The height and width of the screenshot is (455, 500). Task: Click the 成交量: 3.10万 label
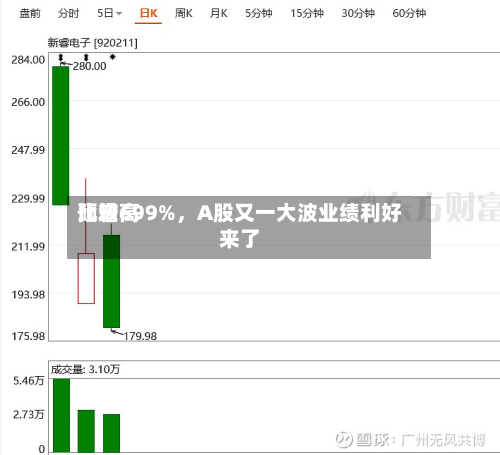coord(85,369)
